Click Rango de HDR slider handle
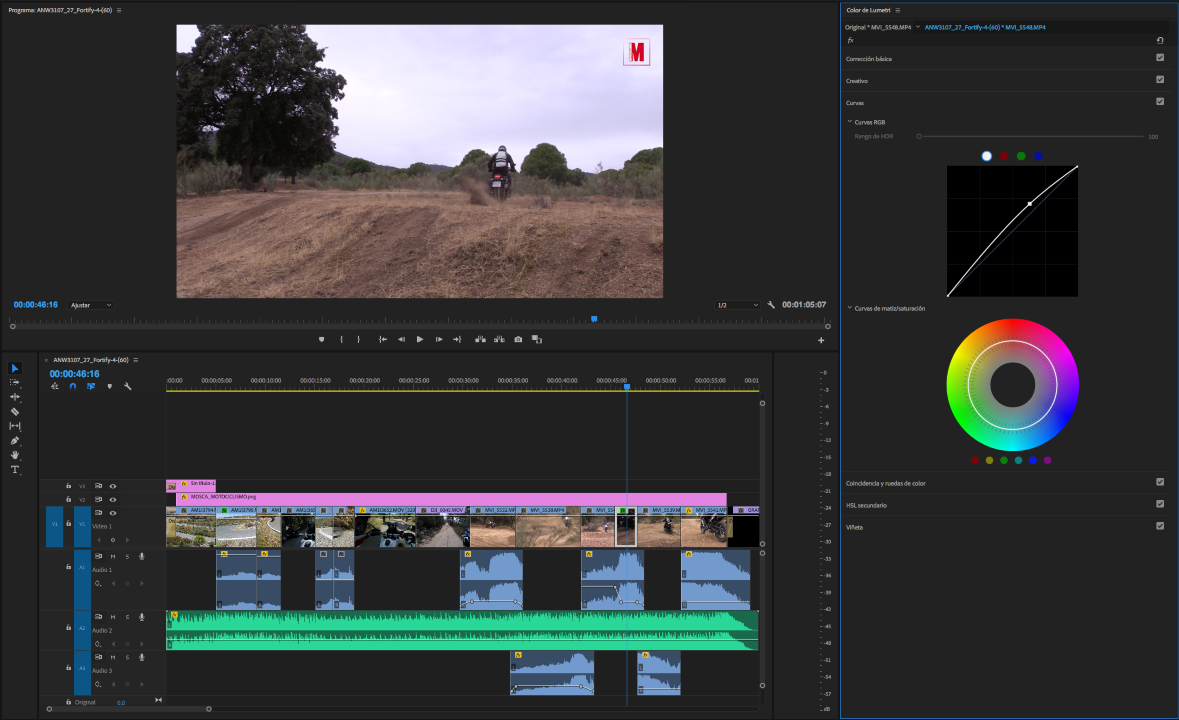 click(919, 137)
